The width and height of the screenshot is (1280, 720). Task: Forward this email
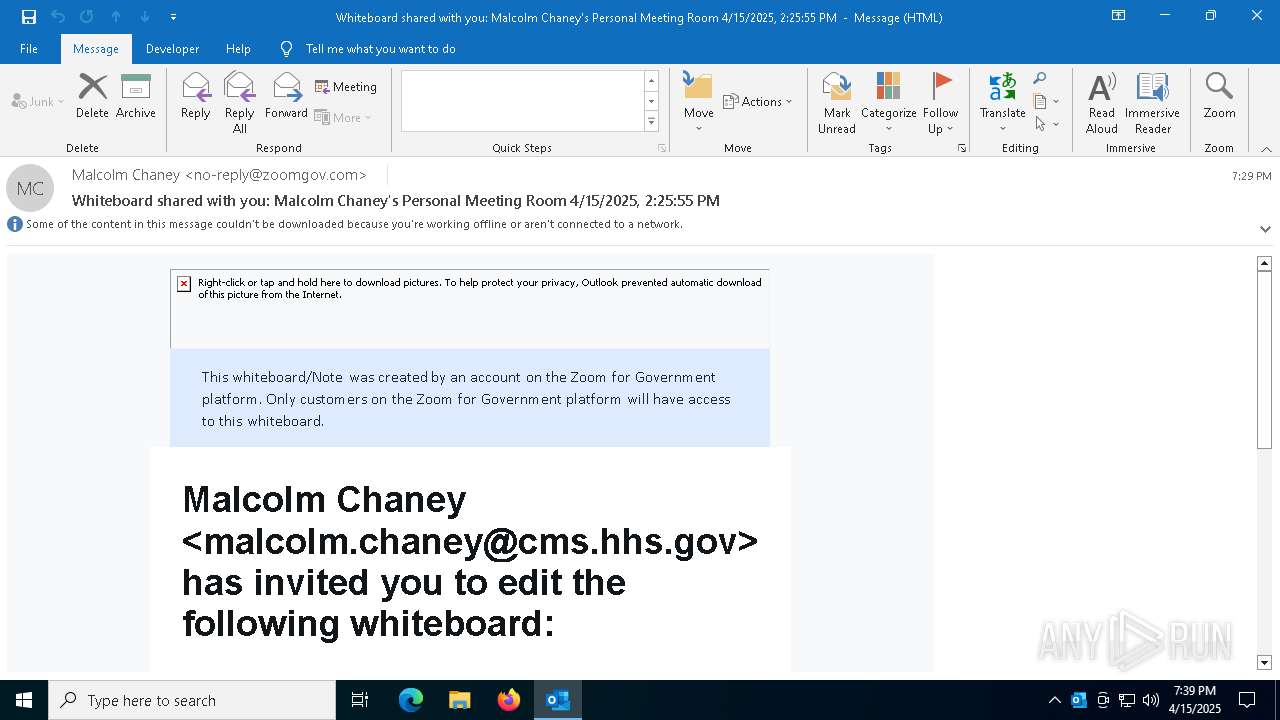point(286,96)
